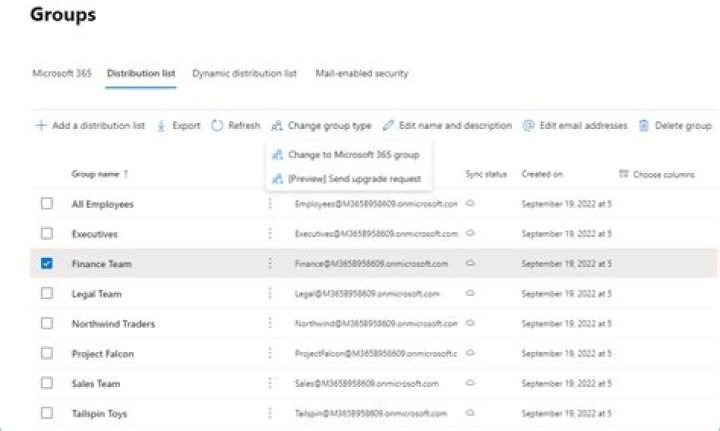
Task: Click the cloud sync icon in Tailspin Toys row
Action: pos(470,413)
